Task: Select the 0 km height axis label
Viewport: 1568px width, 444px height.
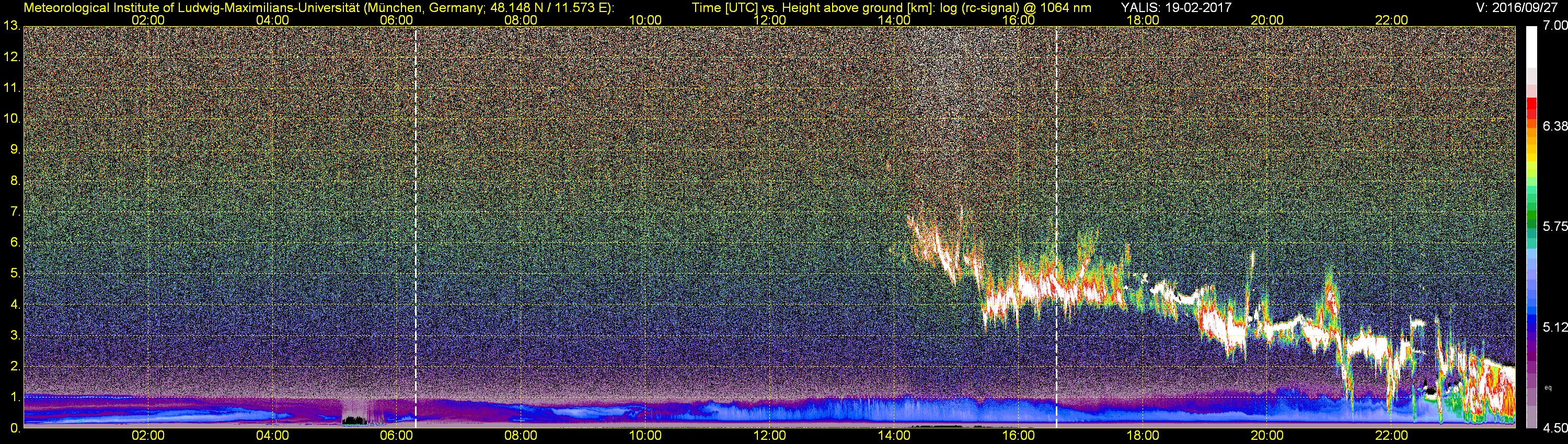Action: point(16,428)
